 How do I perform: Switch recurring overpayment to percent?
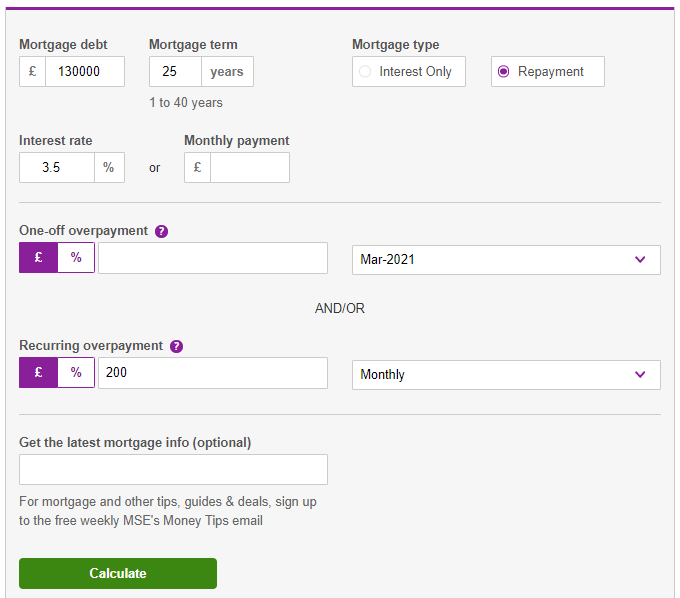point(76,373)
